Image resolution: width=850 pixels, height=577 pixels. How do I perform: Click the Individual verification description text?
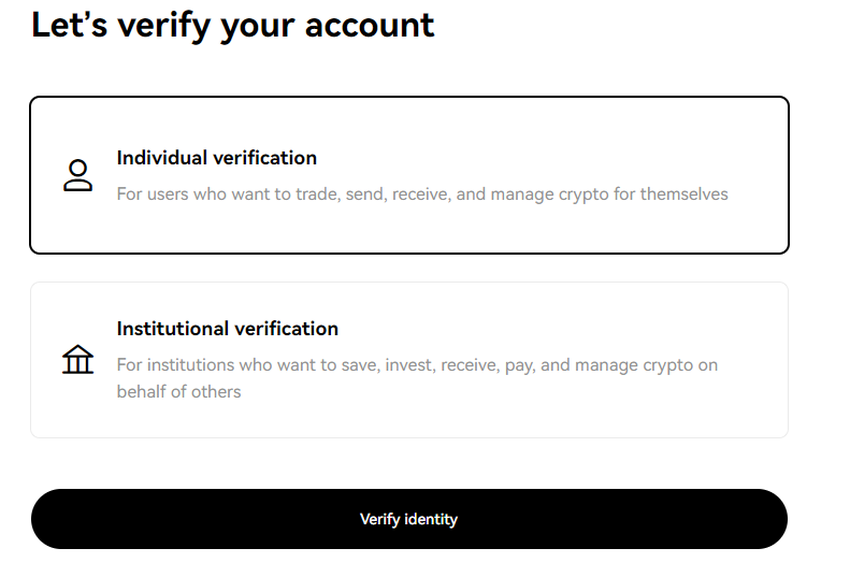coord(422,194)
